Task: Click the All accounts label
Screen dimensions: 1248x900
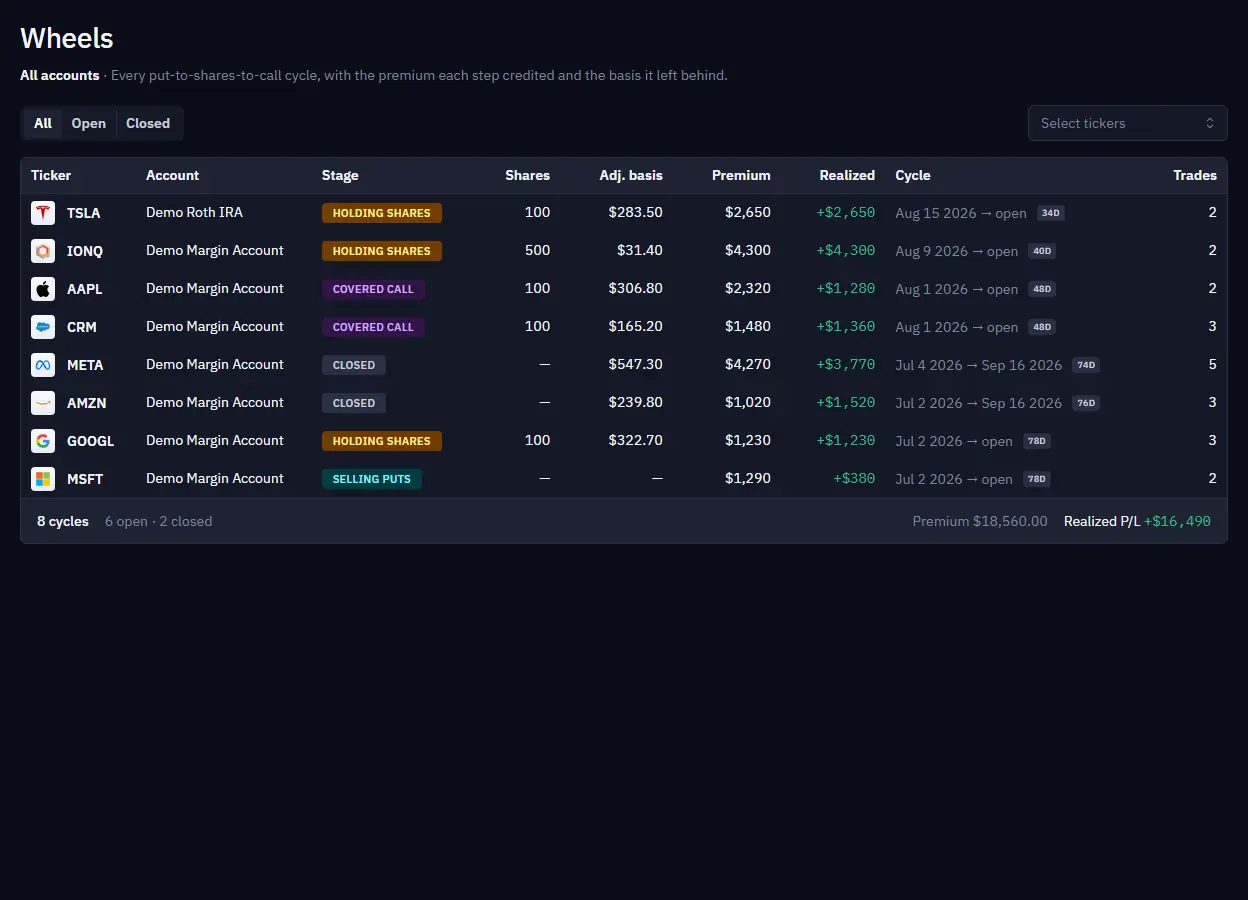Action: 60,75
